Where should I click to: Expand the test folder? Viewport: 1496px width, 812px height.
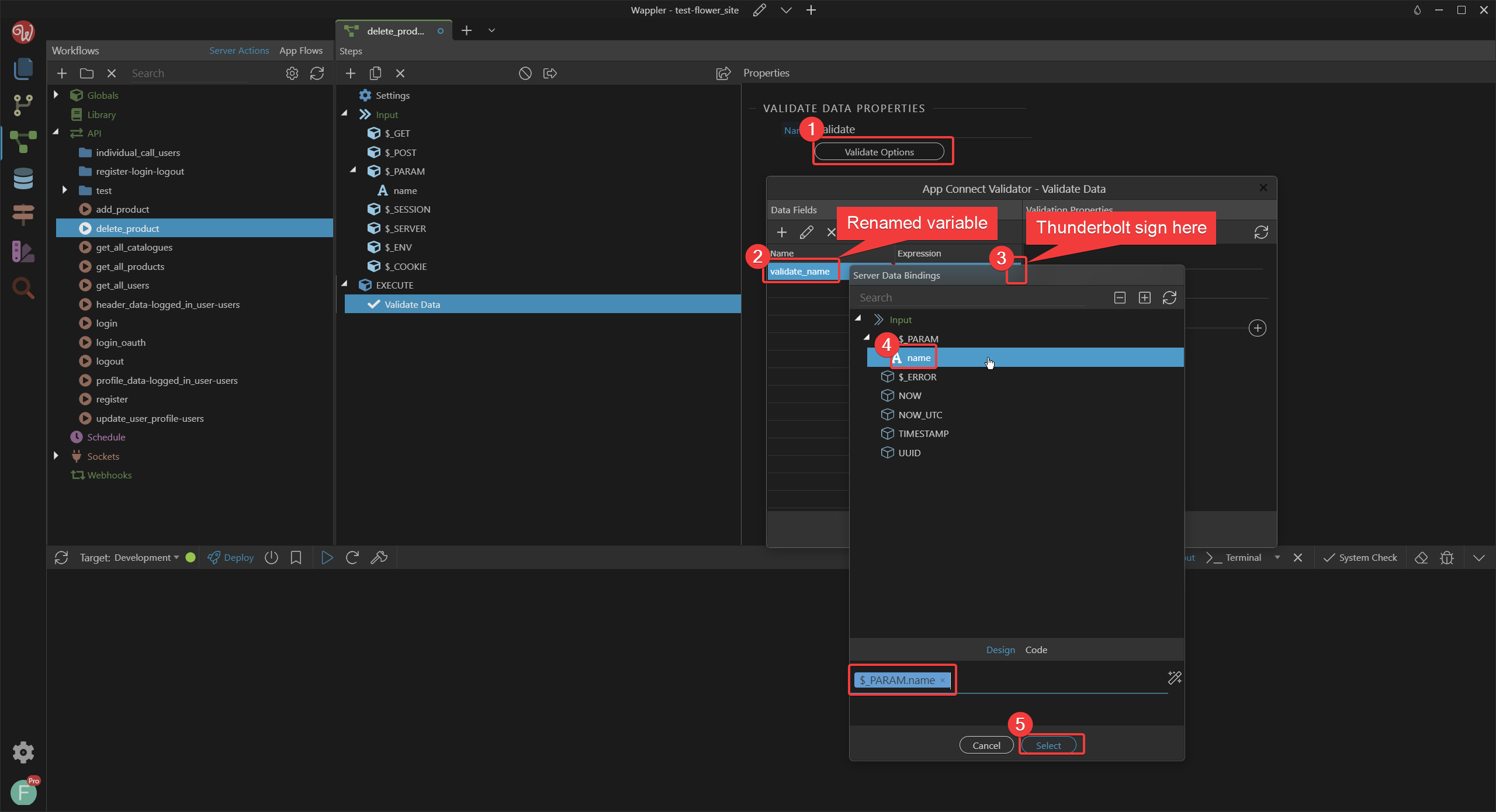(65, 190)
